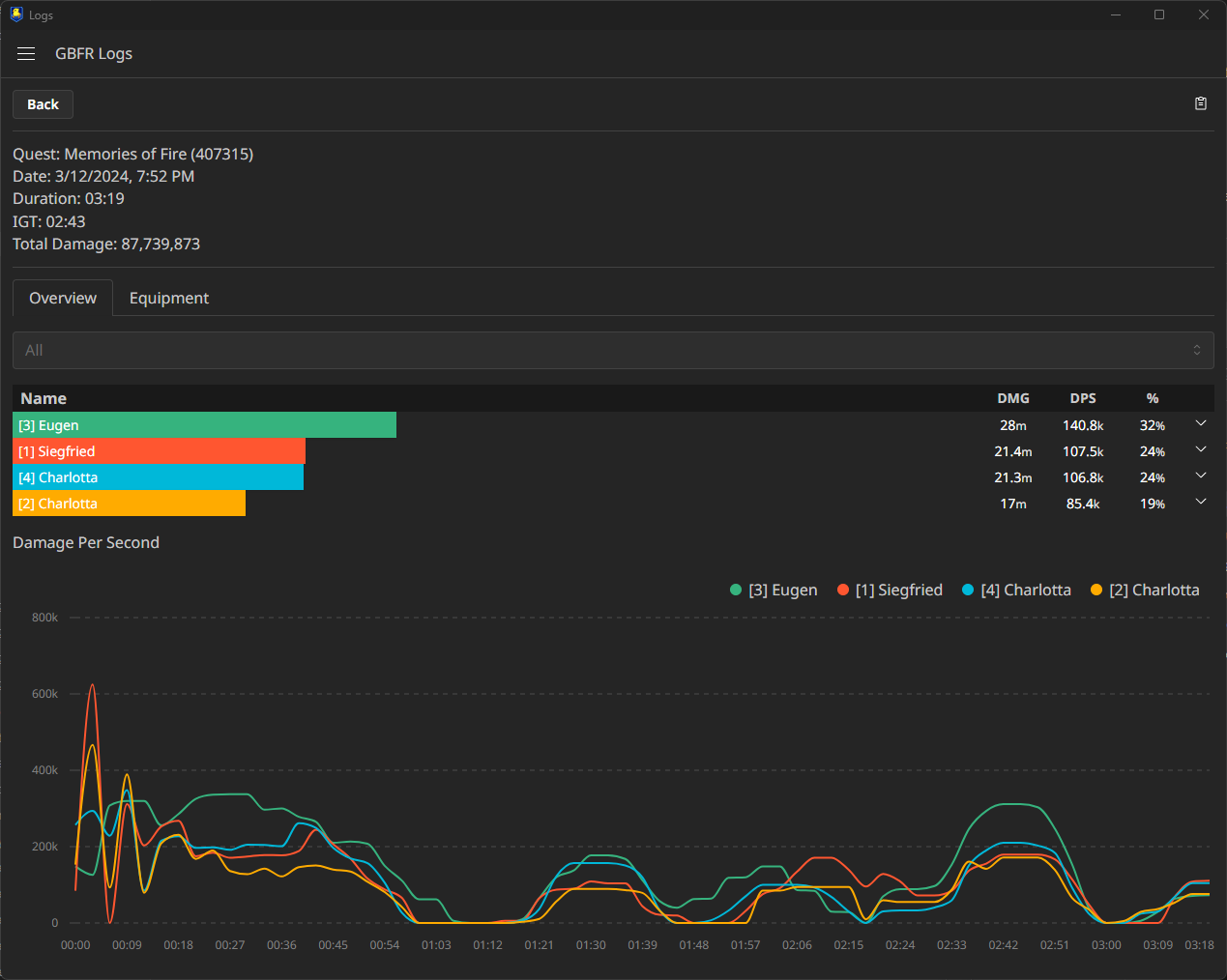1227x980 pixels.
Task: Expand the [1] Siegfried row chevron
Action: click(1201, 449)
